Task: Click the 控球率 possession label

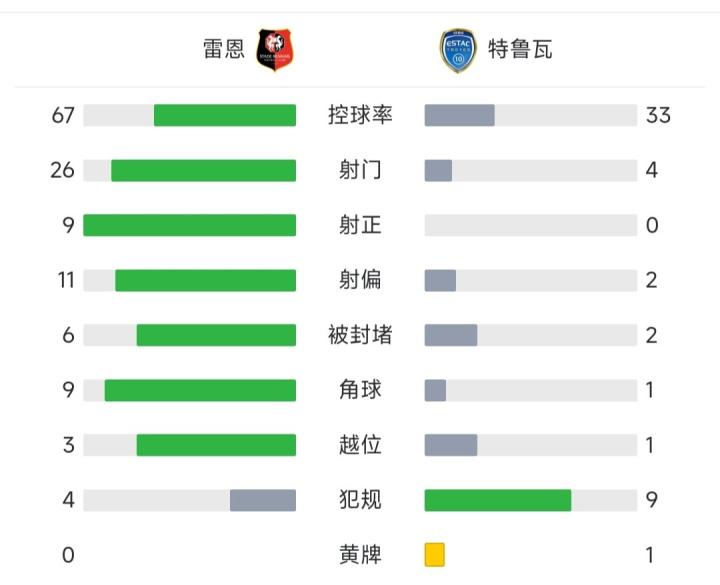Action: tap(360, 115)
